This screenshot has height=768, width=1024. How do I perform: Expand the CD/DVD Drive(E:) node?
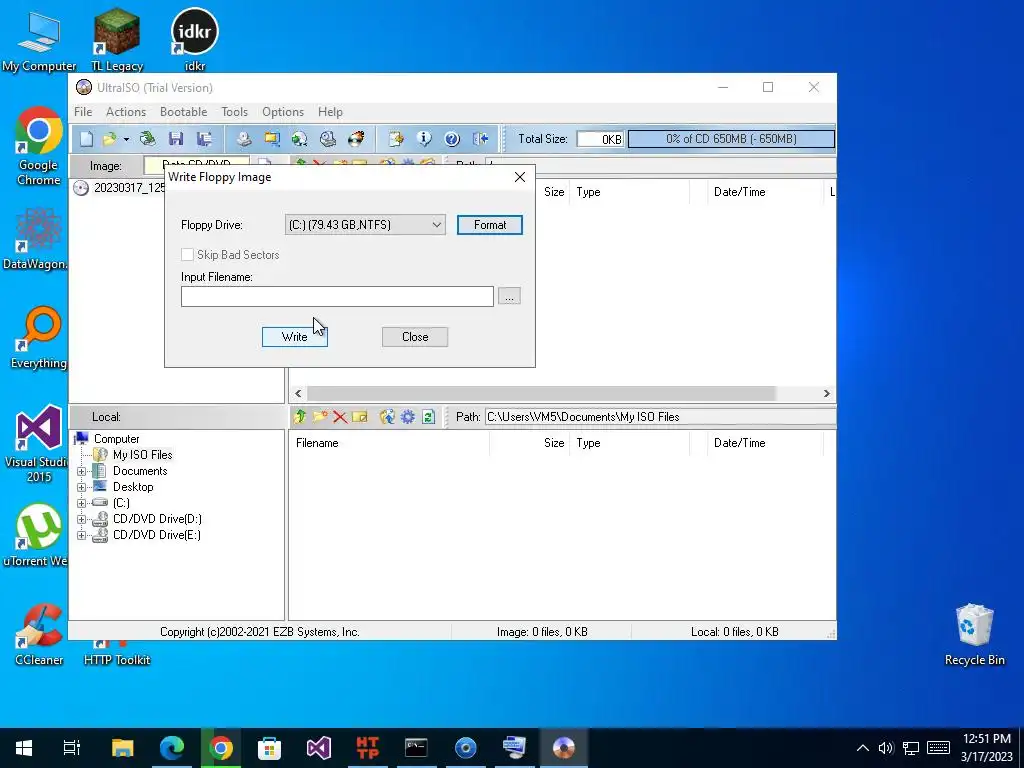click(81, 536)
